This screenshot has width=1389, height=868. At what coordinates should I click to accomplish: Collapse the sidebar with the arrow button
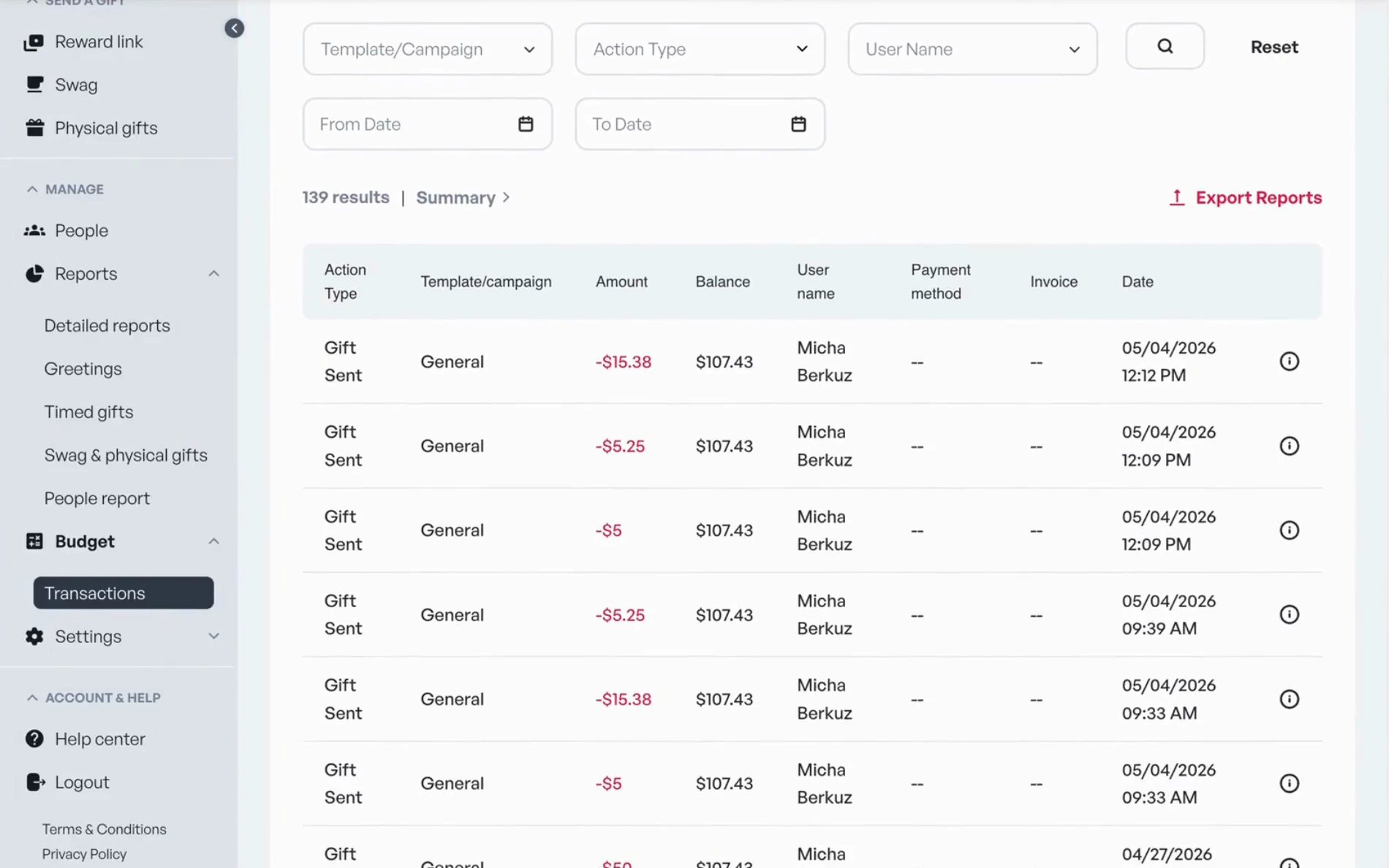pyautogui.click(x=234, y=28)
